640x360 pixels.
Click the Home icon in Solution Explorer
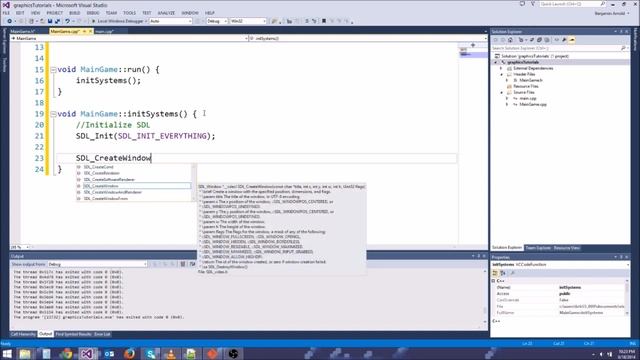[x=510, y=40]
